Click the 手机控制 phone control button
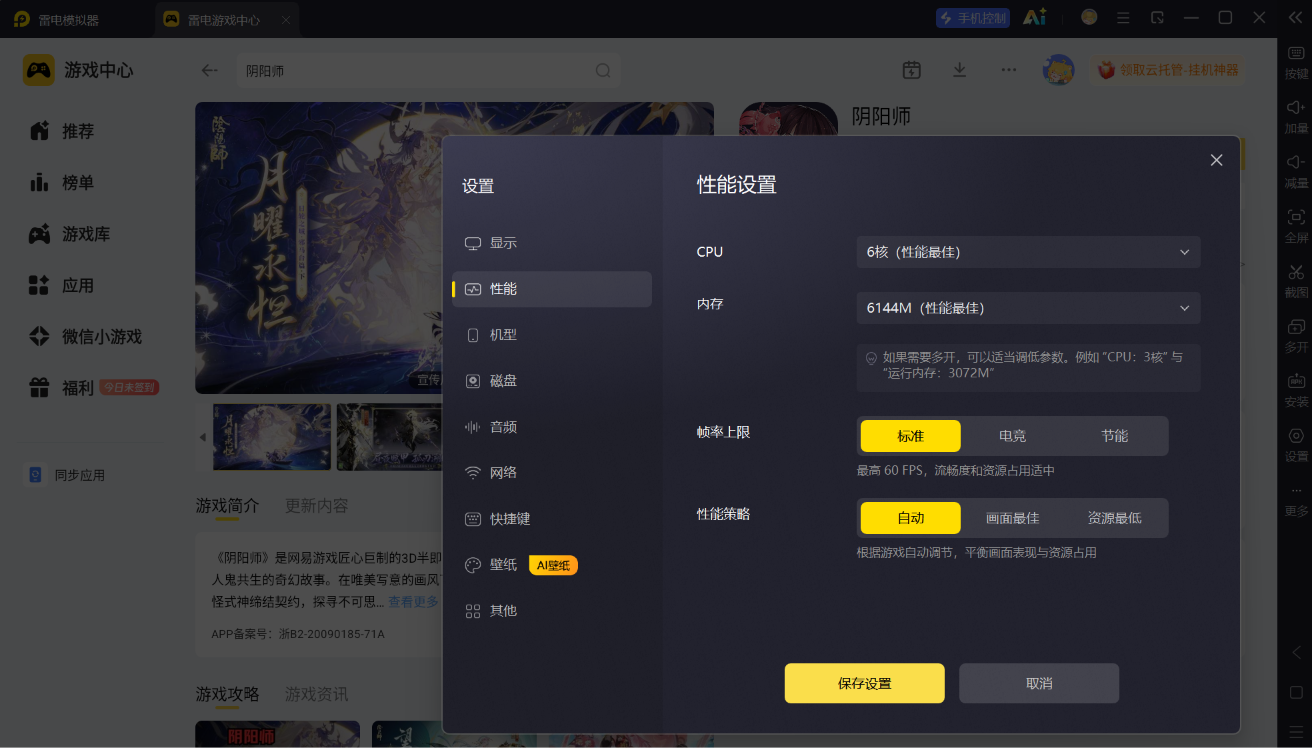 click(x=973, y=18)
